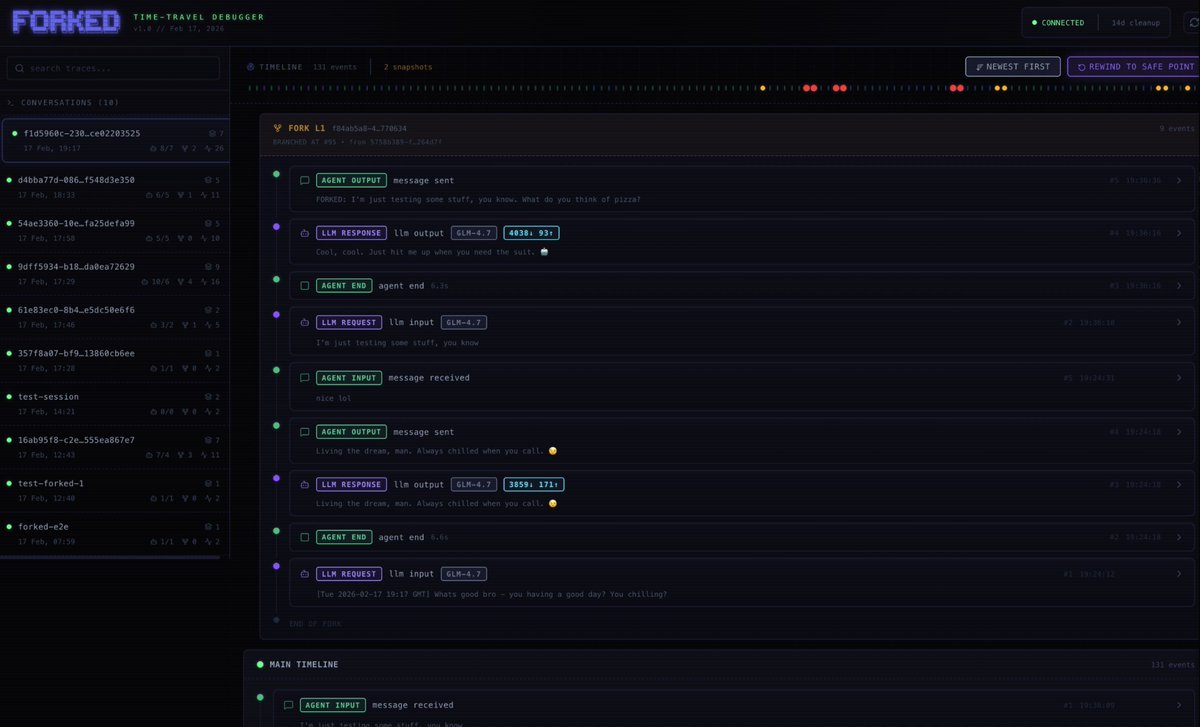Expand the 3859 token LLM response chevron
The height and width of the screenshot is (727, 1200).
[1179, 484]
